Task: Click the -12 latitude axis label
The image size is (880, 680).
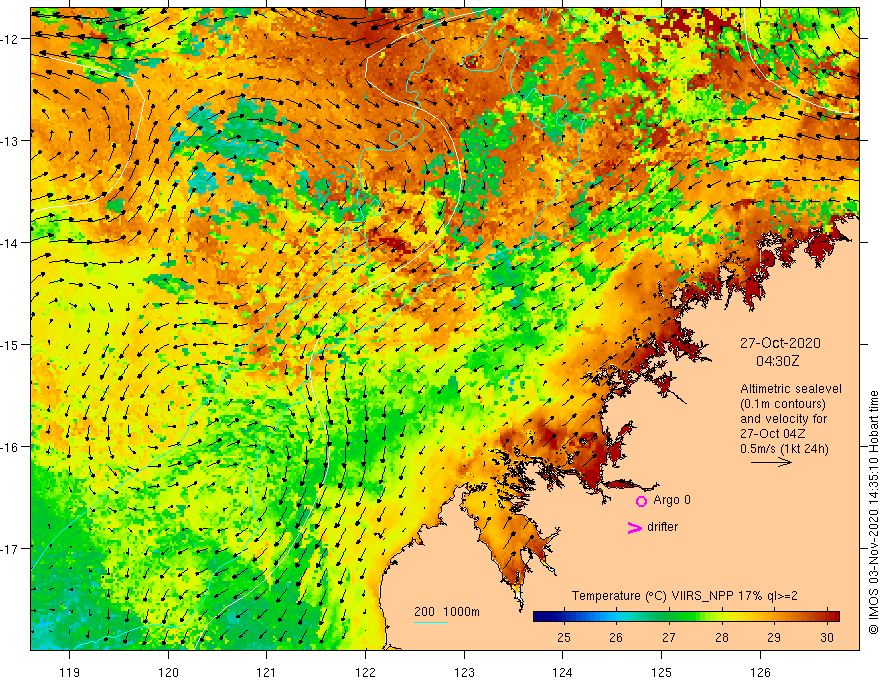Action: click(x=11, y=39)
